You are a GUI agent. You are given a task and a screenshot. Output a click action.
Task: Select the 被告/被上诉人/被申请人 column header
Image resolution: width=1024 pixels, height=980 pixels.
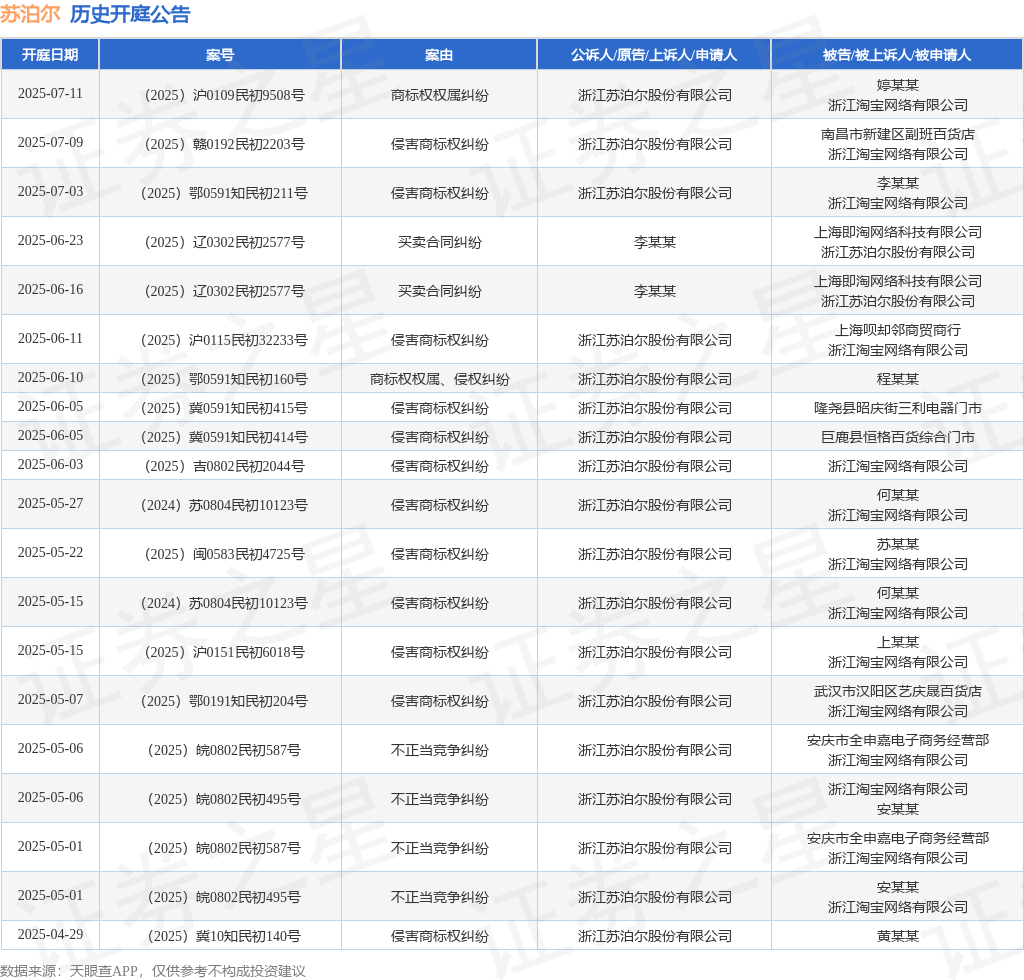pyautogui.click(x=897, y=55)
